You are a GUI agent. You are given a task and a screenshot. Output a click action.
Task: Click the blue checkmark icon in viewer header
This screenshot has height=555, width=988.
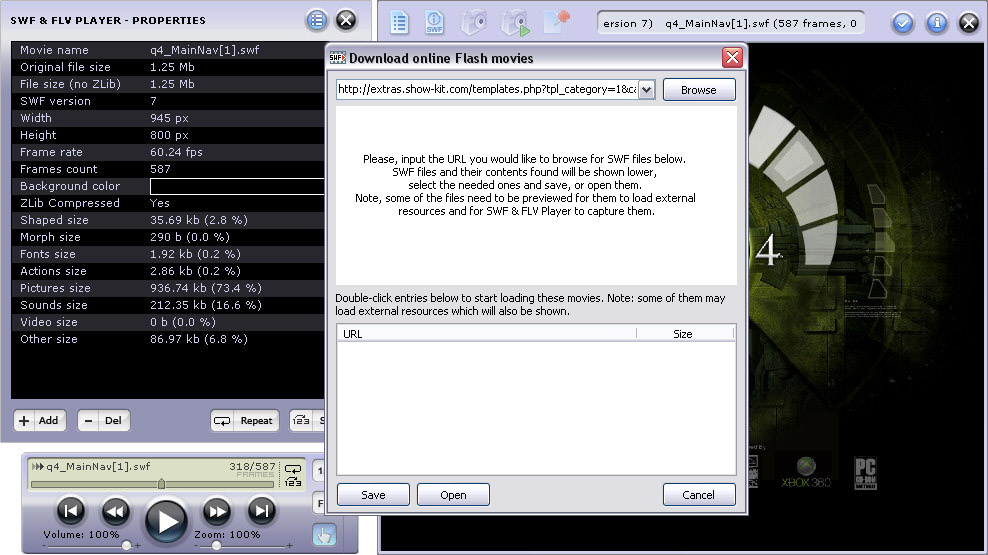tap(903, 23)
